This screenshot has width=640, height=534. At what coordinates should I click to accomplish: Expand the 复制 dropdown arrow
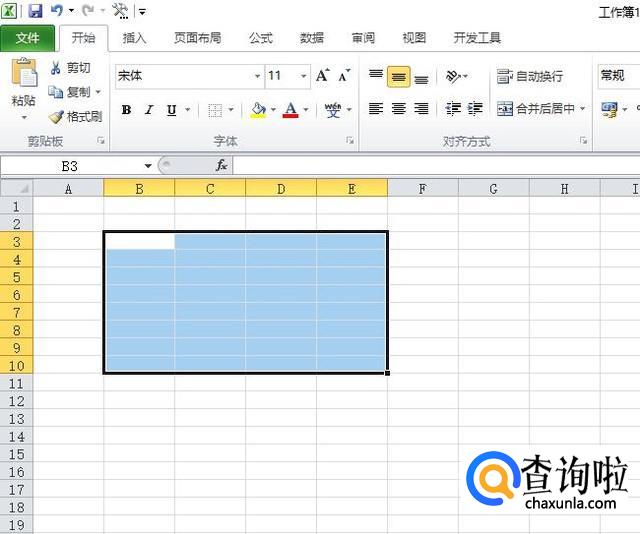coord(98,92)
